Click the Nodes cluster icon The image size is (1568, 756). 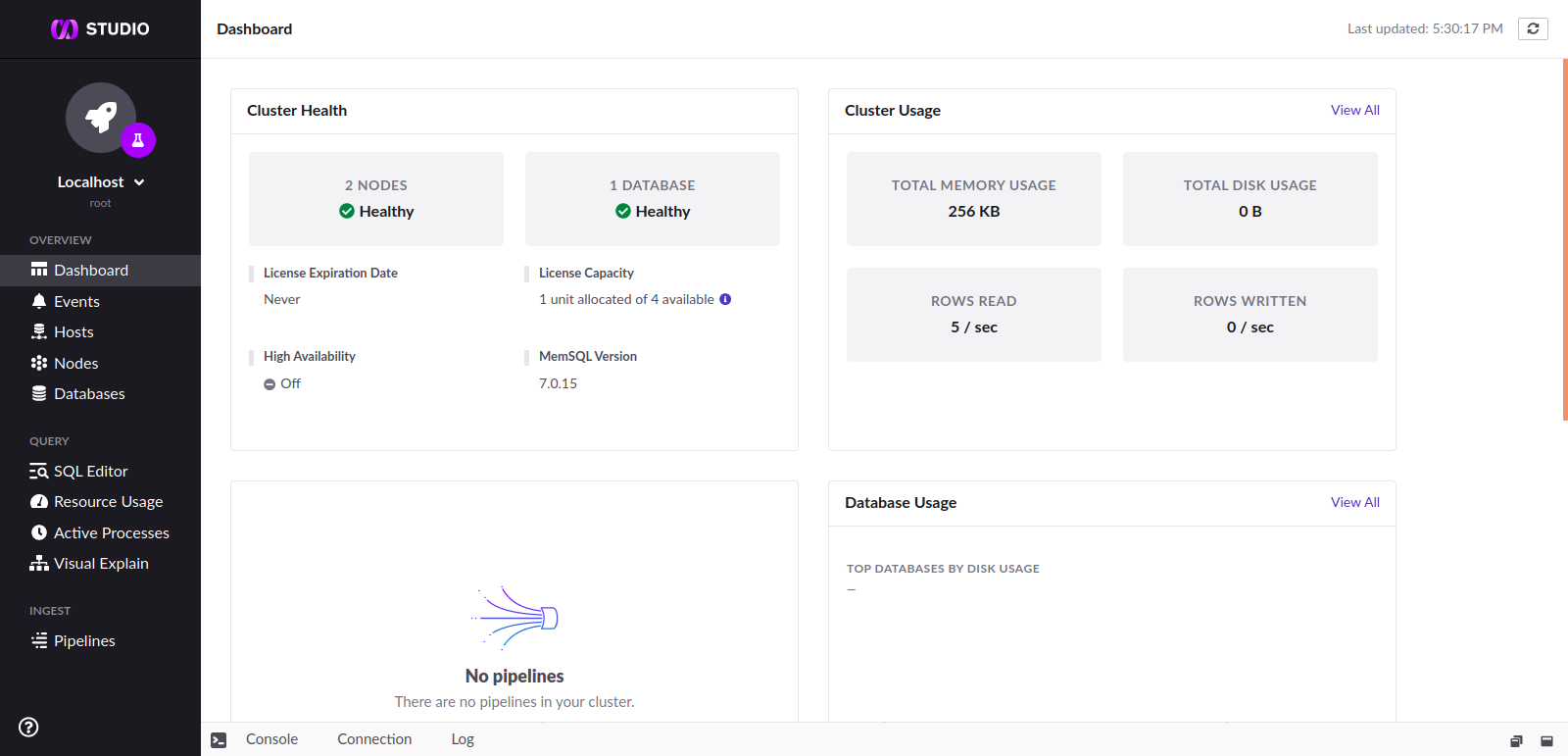point(39,363)
